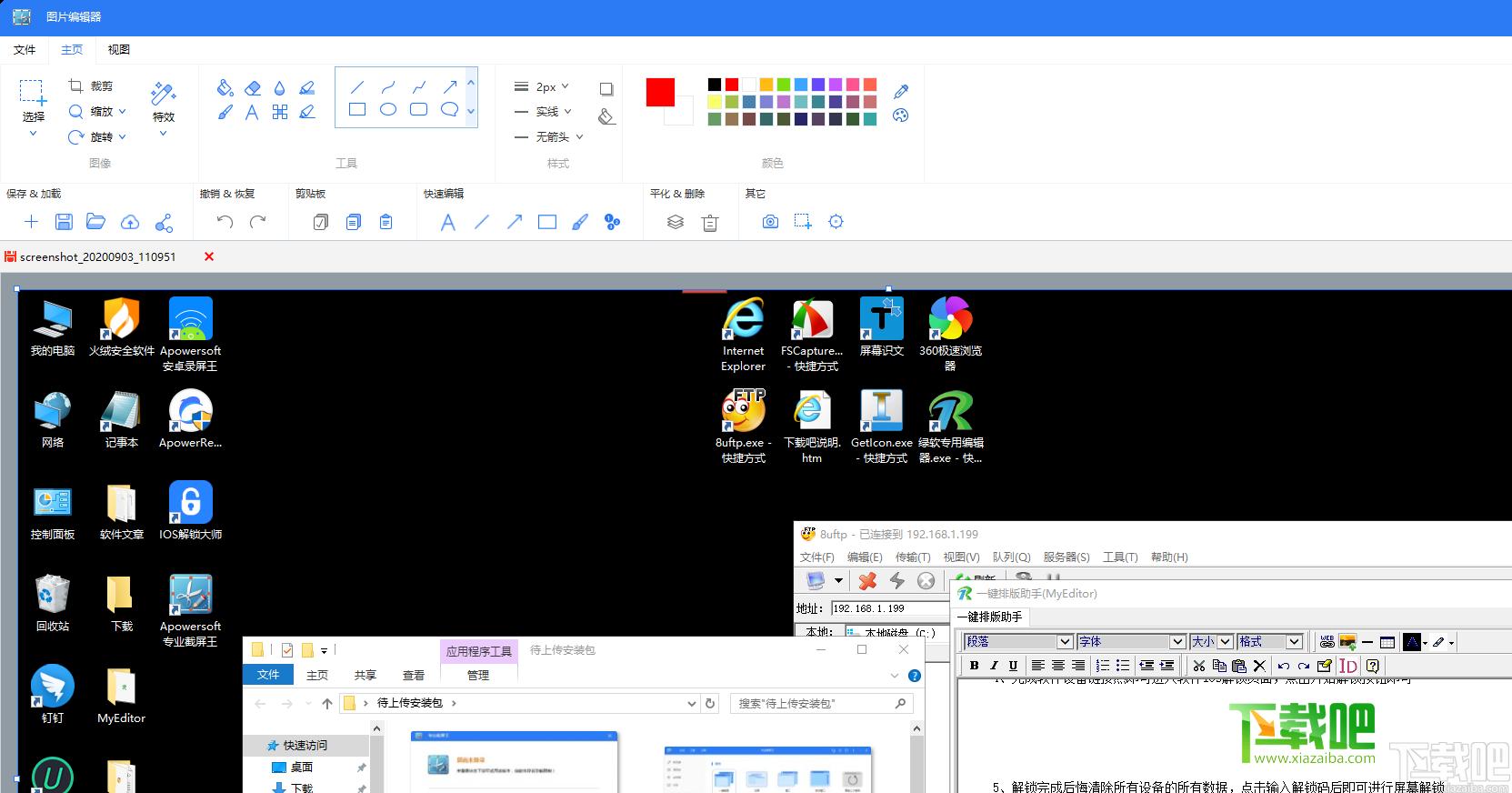
Task: Open the 文件 menu
Action: point(25,49)
